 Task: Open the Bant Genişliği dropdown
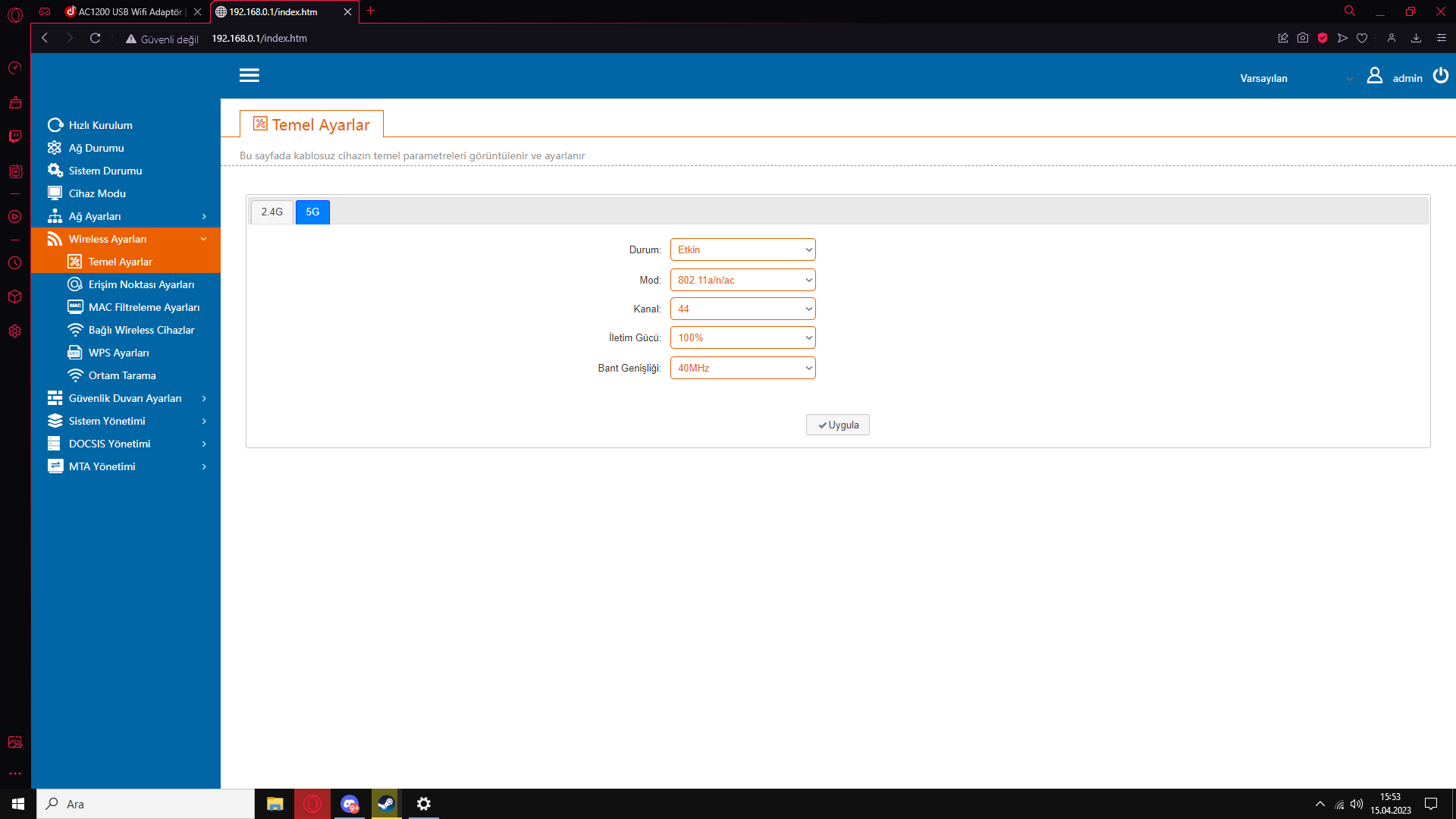742,368
